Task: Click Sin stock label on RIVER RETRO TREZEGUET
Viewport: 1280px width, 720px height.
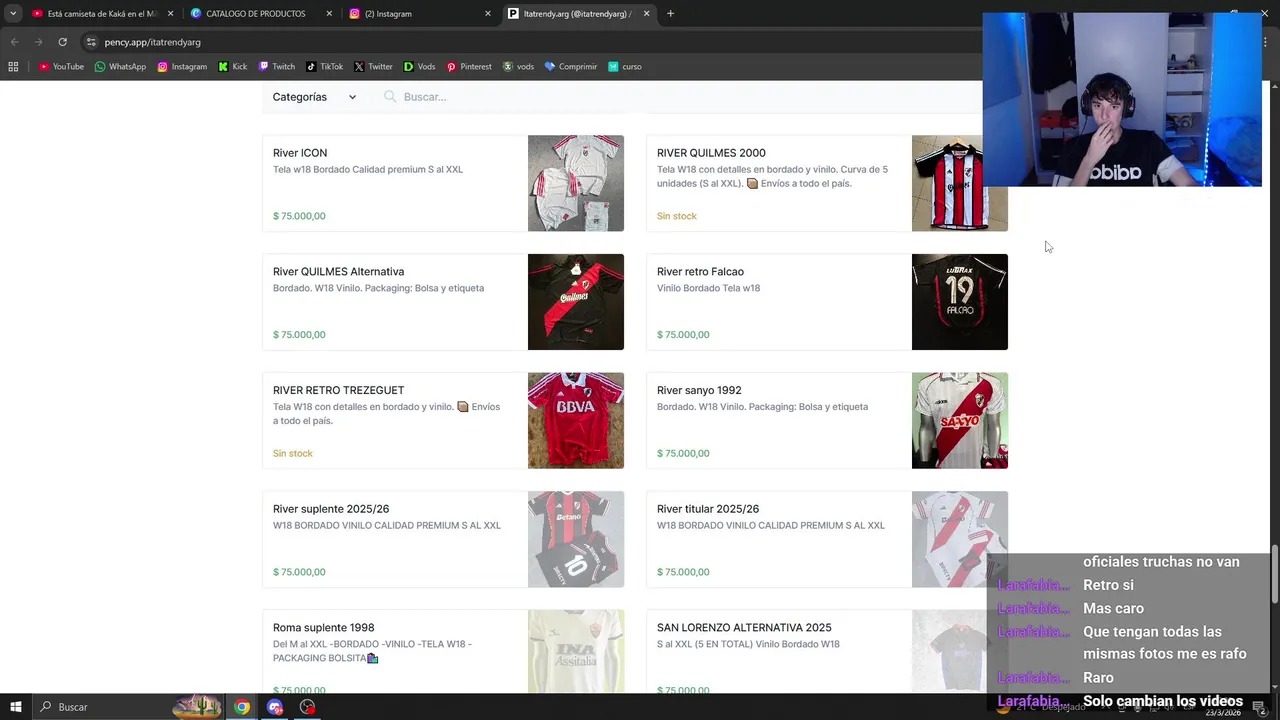Action: pyautogui.click(x=293, y=453)
